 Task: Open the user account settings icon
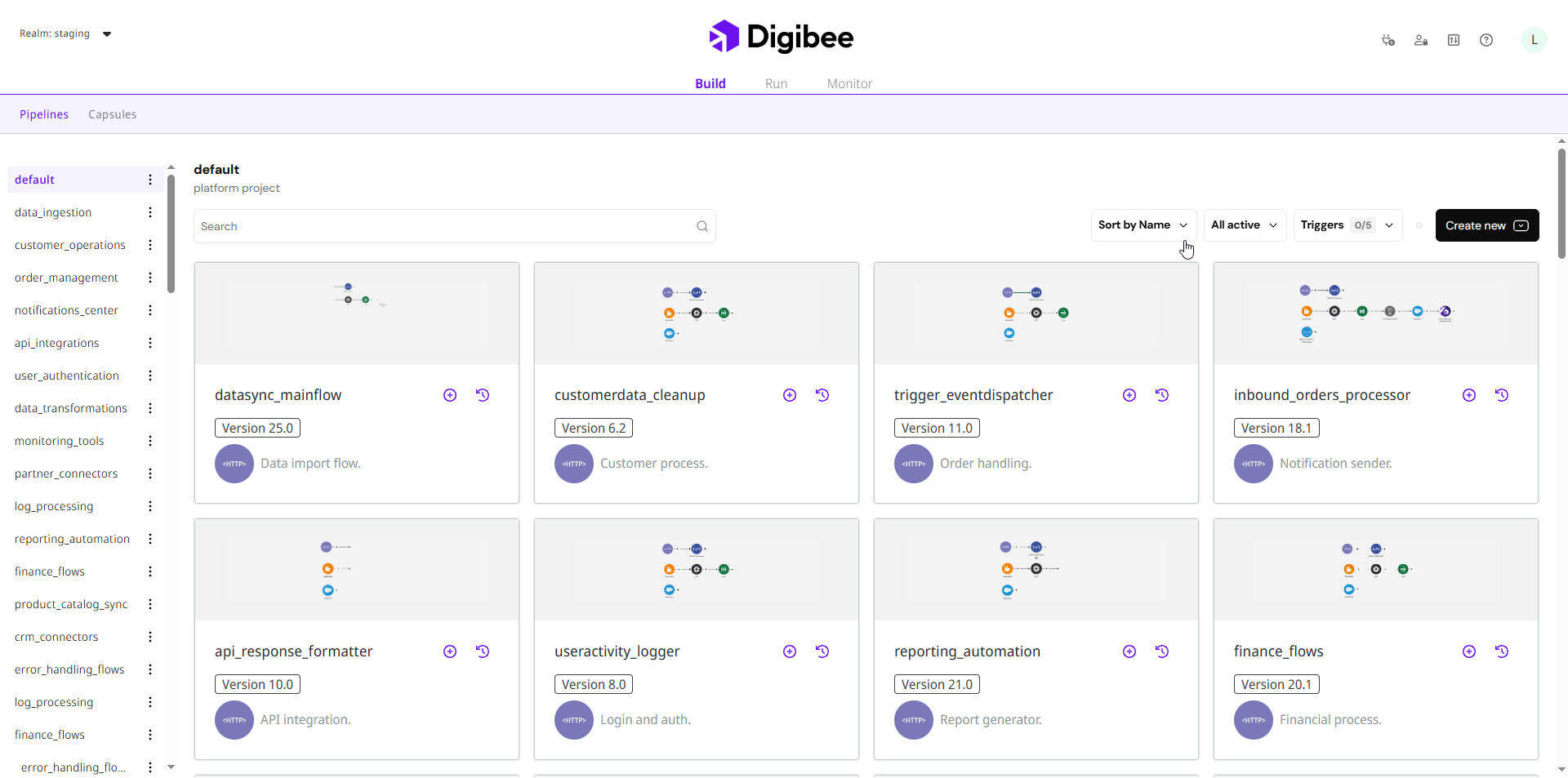pyautogui.click(x=1421, y=40)
